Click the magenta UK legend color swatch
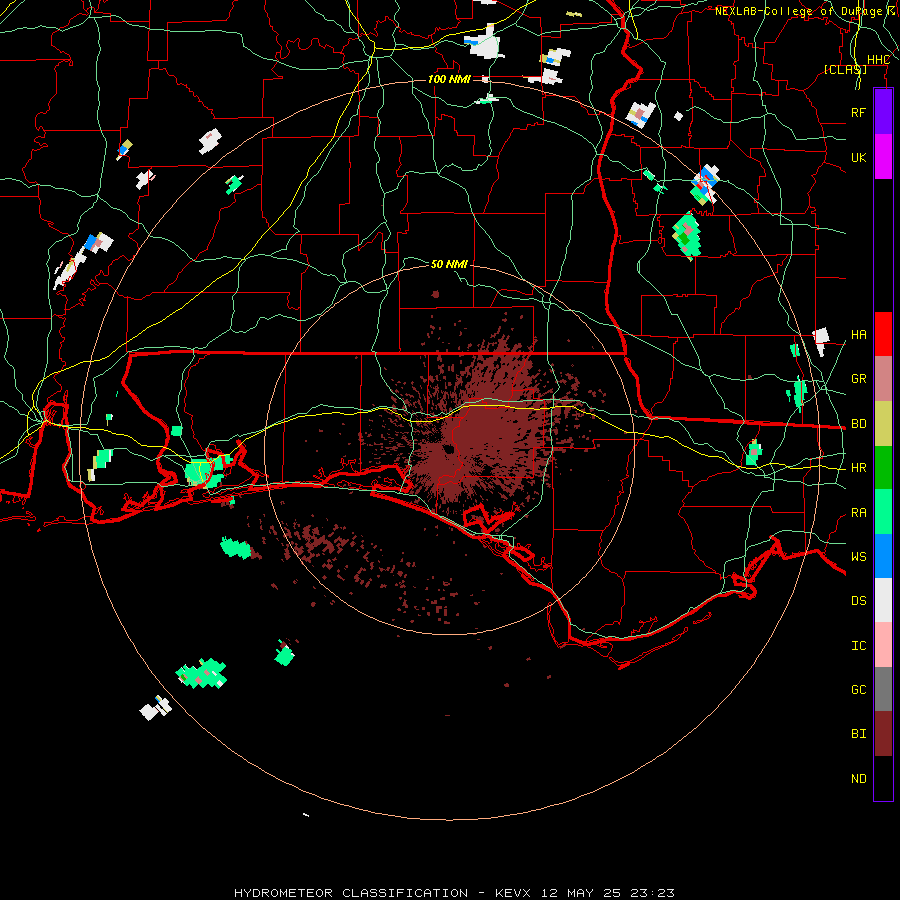 coord(883,157)
